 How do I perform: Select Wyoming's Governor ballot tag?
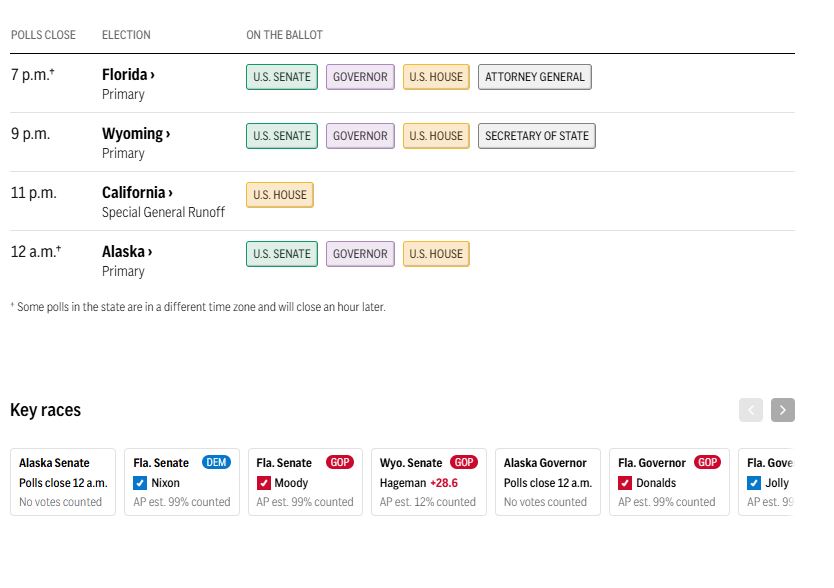pyautogui.click(x=360, y=136)
